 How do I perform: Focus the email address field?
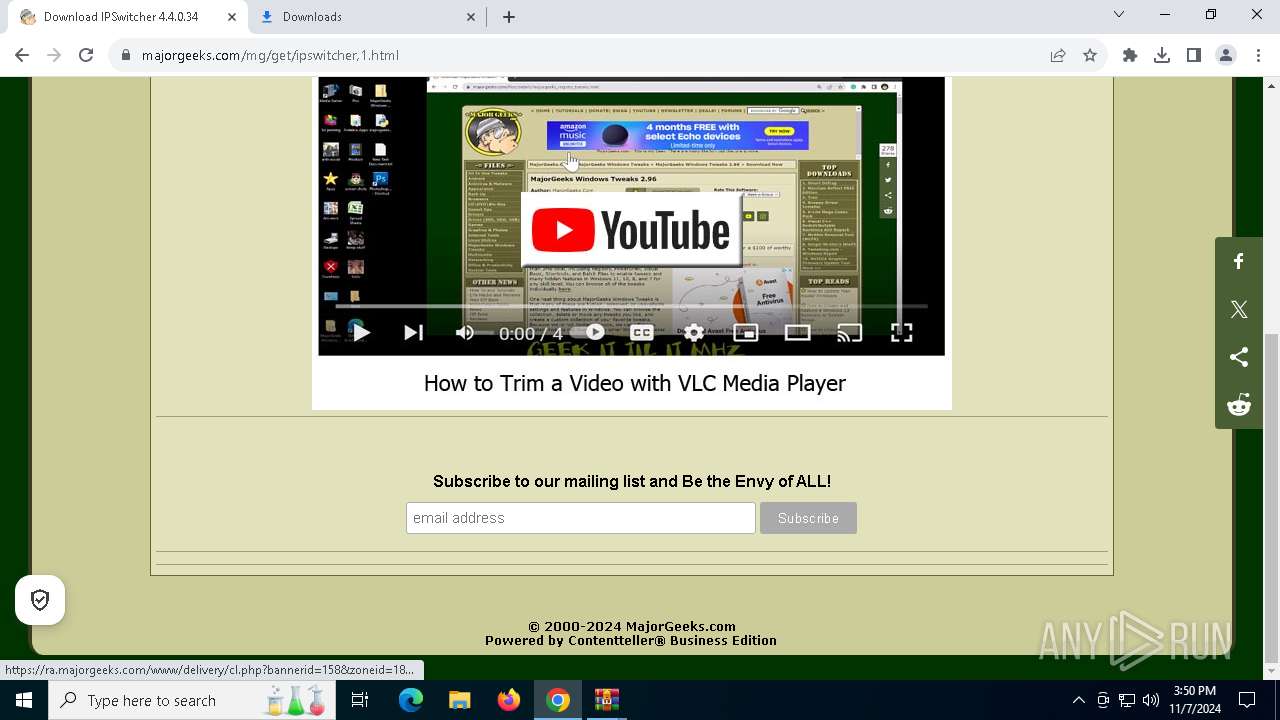click(580, 518)
